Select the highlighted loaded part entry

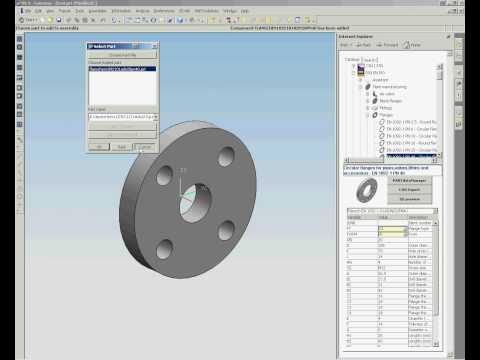pos(122,69)
